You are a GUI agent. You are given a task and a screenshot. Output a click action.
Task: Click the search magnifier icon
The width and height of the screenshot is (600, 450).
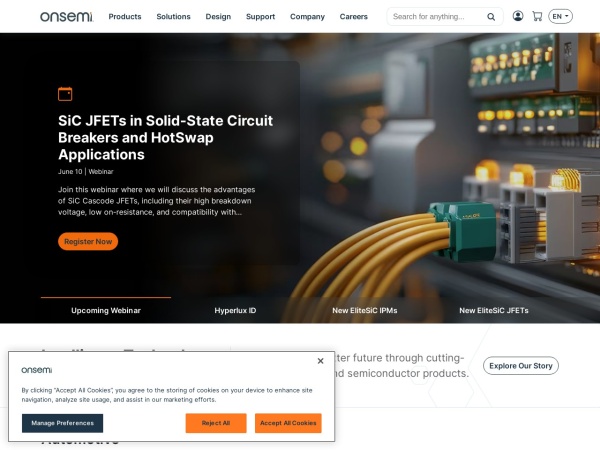[x=491, y=17]
